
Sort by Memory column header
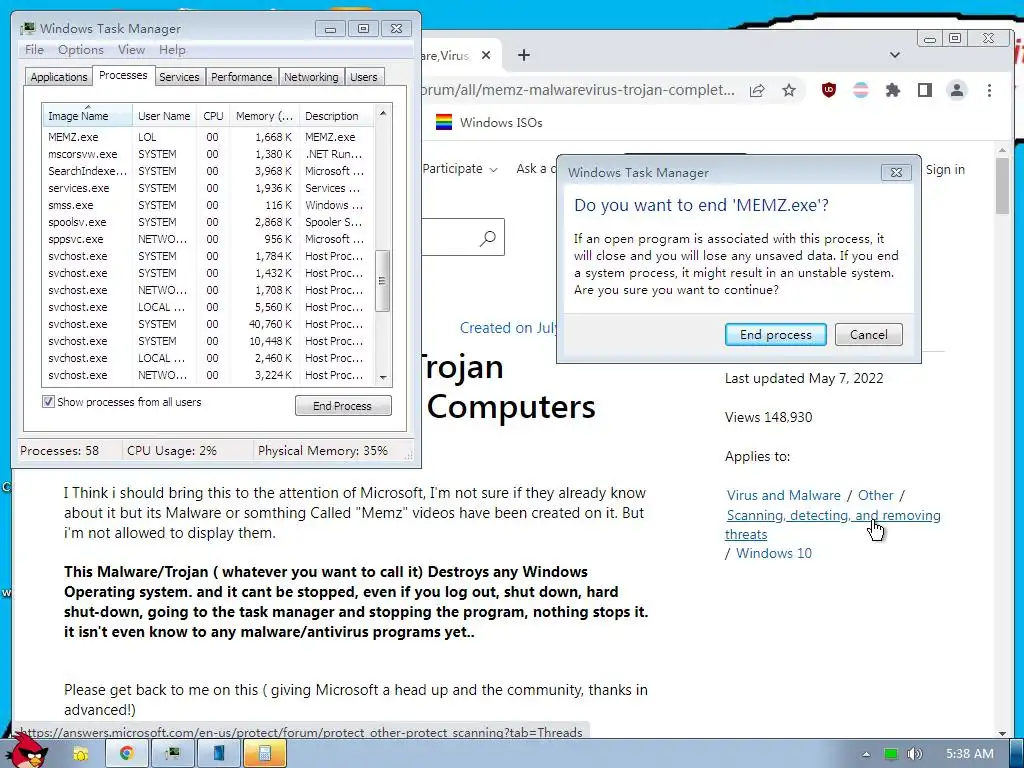click(264, 116)
